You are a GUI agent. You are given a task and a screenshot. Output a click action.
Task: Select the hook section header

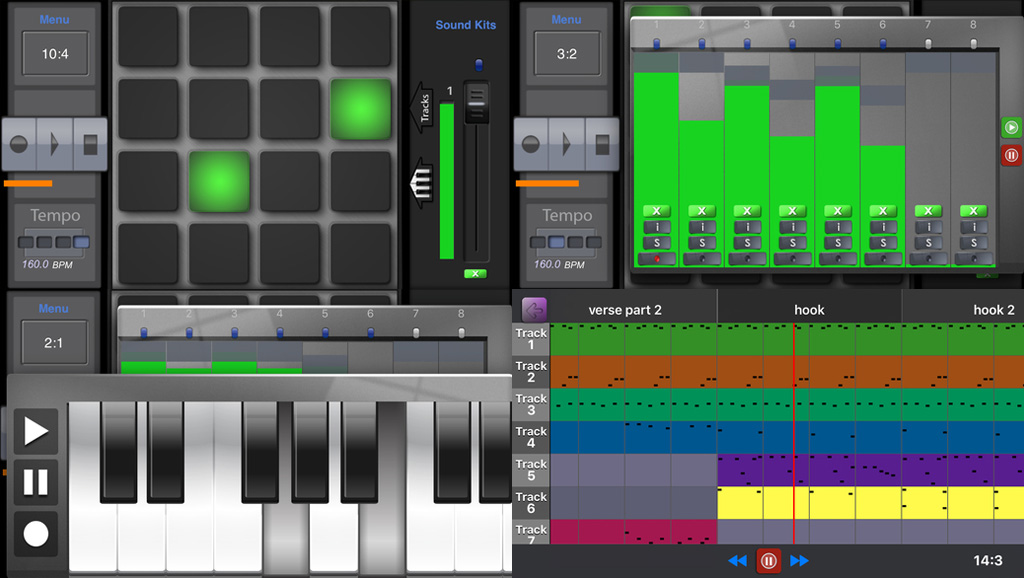[809, 310]
